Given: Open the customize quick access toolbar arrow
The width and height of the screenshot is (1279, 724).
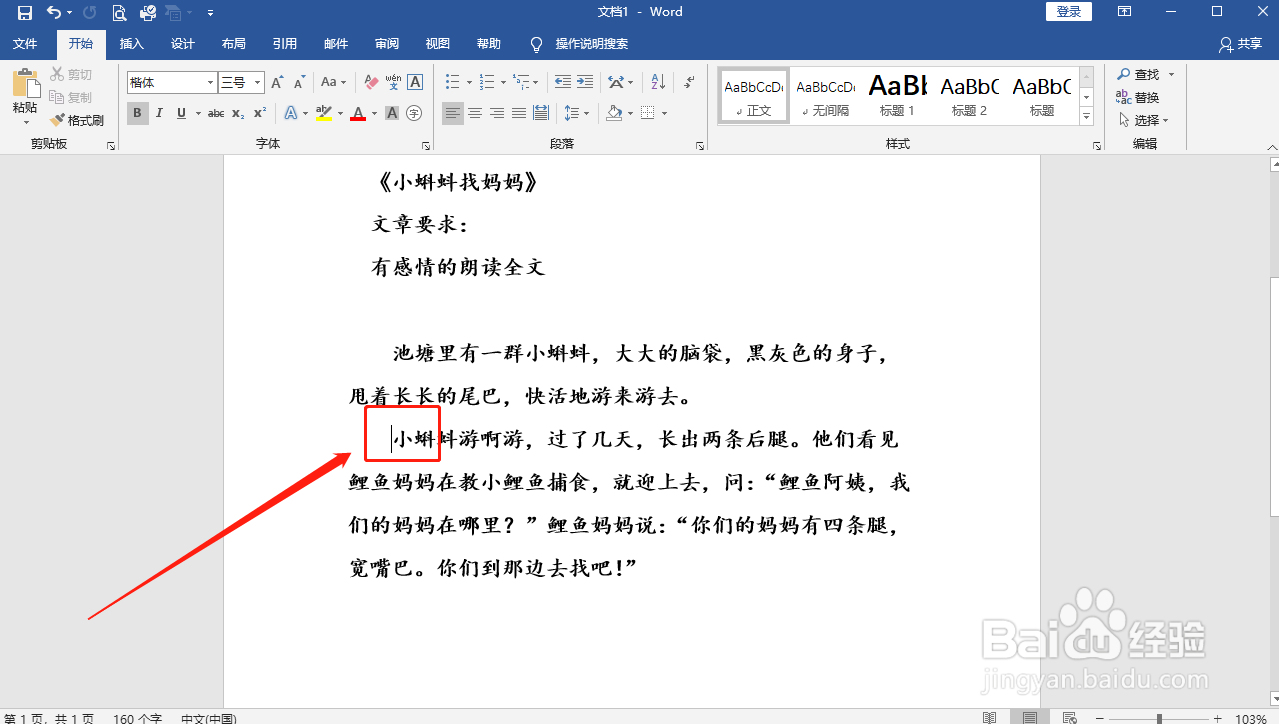Looking at the screenshot, I should point(210,13).
